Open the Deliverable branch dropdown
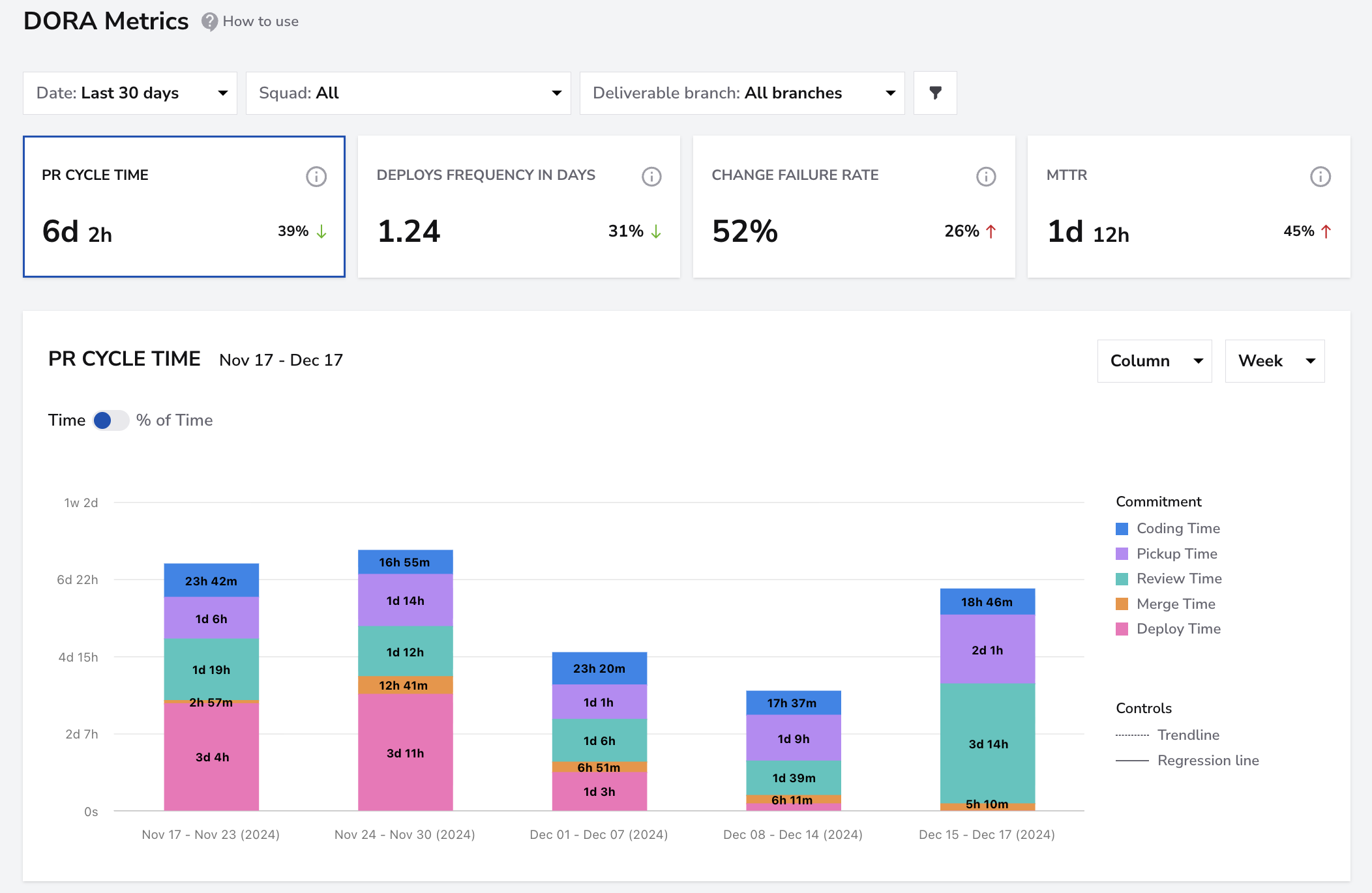1372x893 pixels. tap(742, 93)
